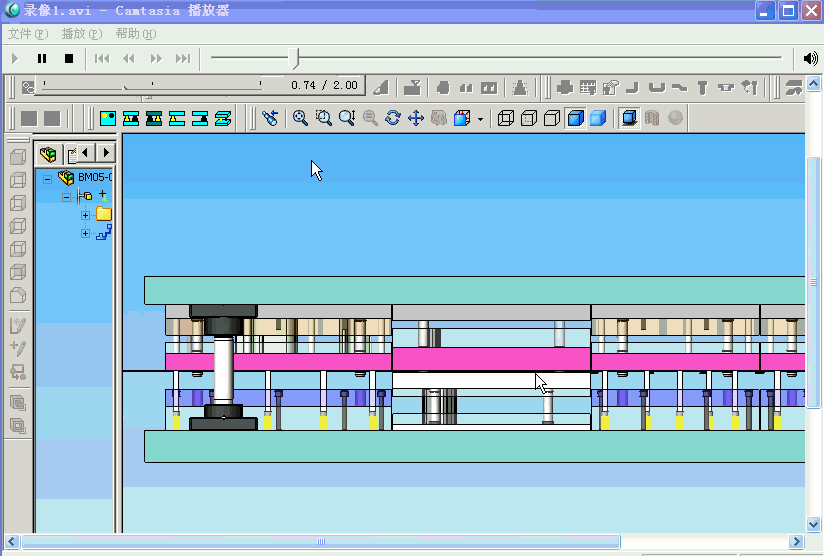Click the vertical scrollbar up arrow
The image size is (824, 556).
[x=813, y=83]
